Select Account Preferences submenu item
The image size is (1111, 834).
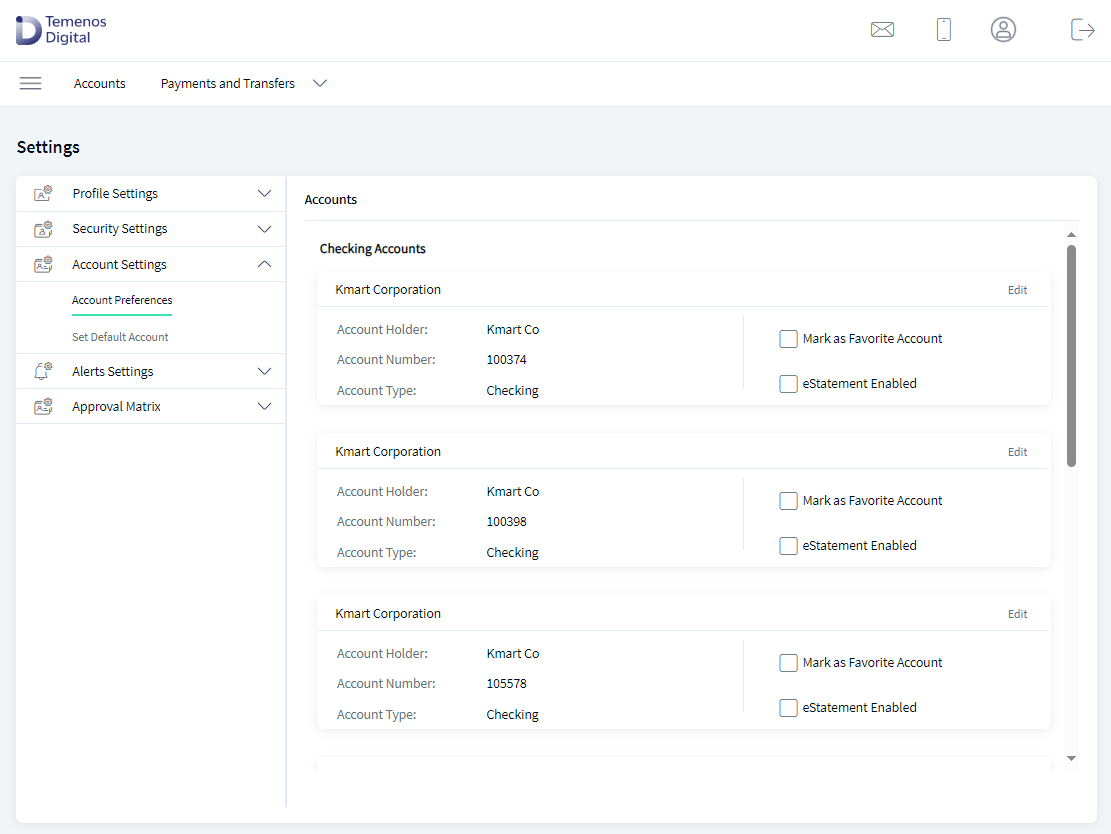pyautogui.click(x=122, y=300)
